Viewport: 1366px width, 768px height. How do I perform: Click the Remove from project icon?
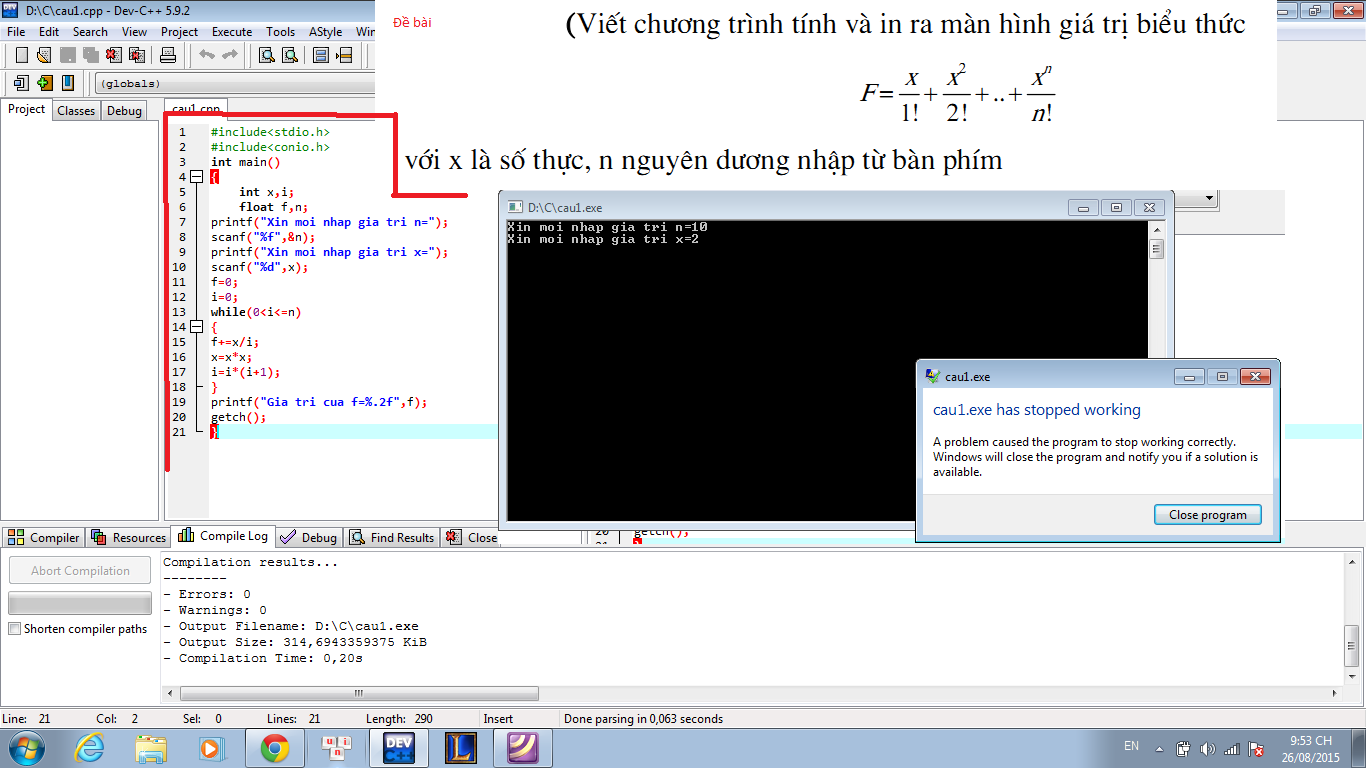(x=67, y=83)
